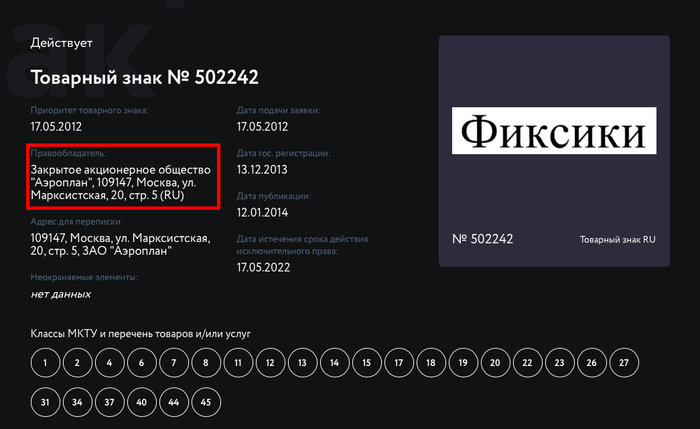Select MKTU class 44 circle

(x=174, y=402)
